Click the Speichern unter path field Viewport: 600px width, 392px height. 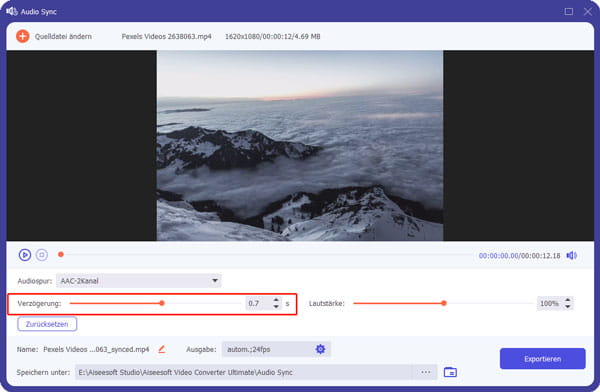(244, 372)
